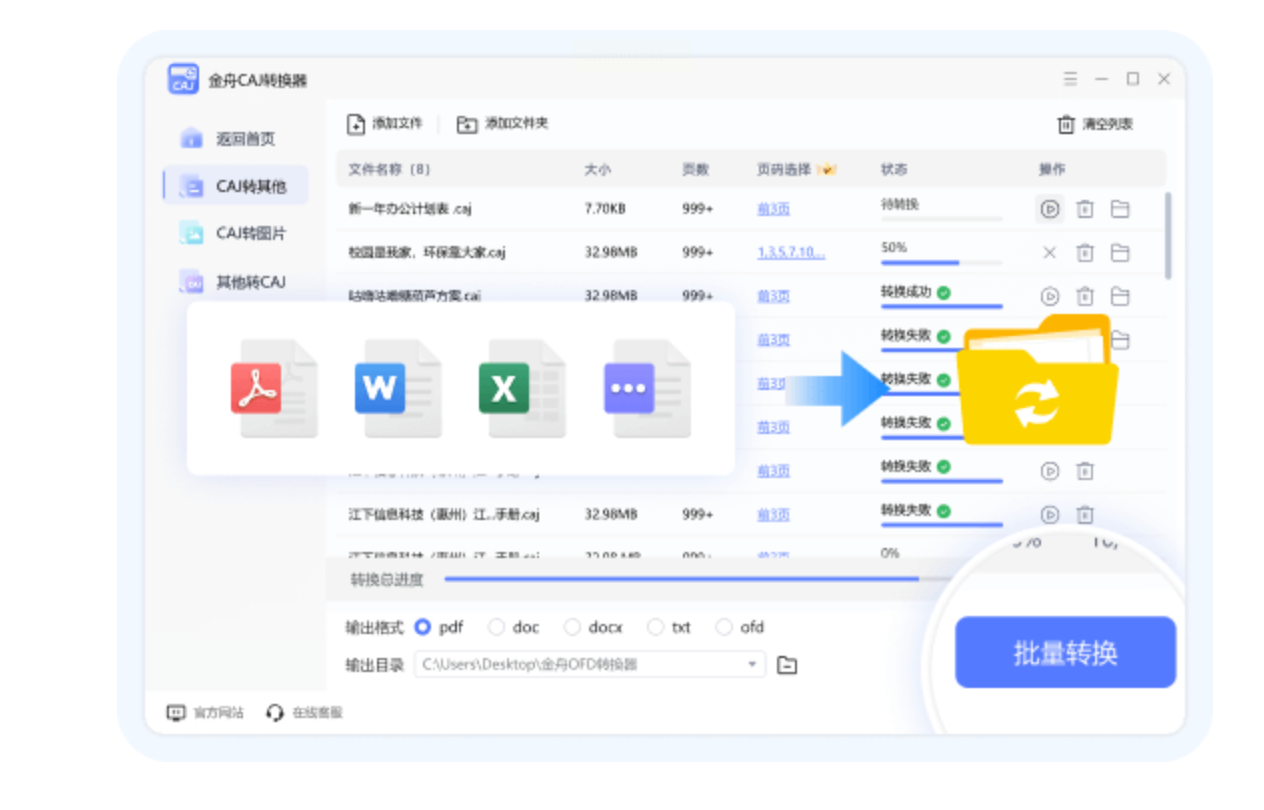Select doc output format
The height and width of the screenshot is (810, 1264).
click(x=496, y=627)
